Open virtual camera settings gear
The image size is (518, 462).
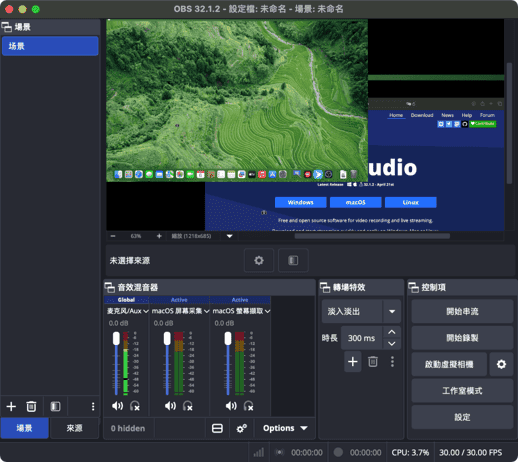point(501,364)
